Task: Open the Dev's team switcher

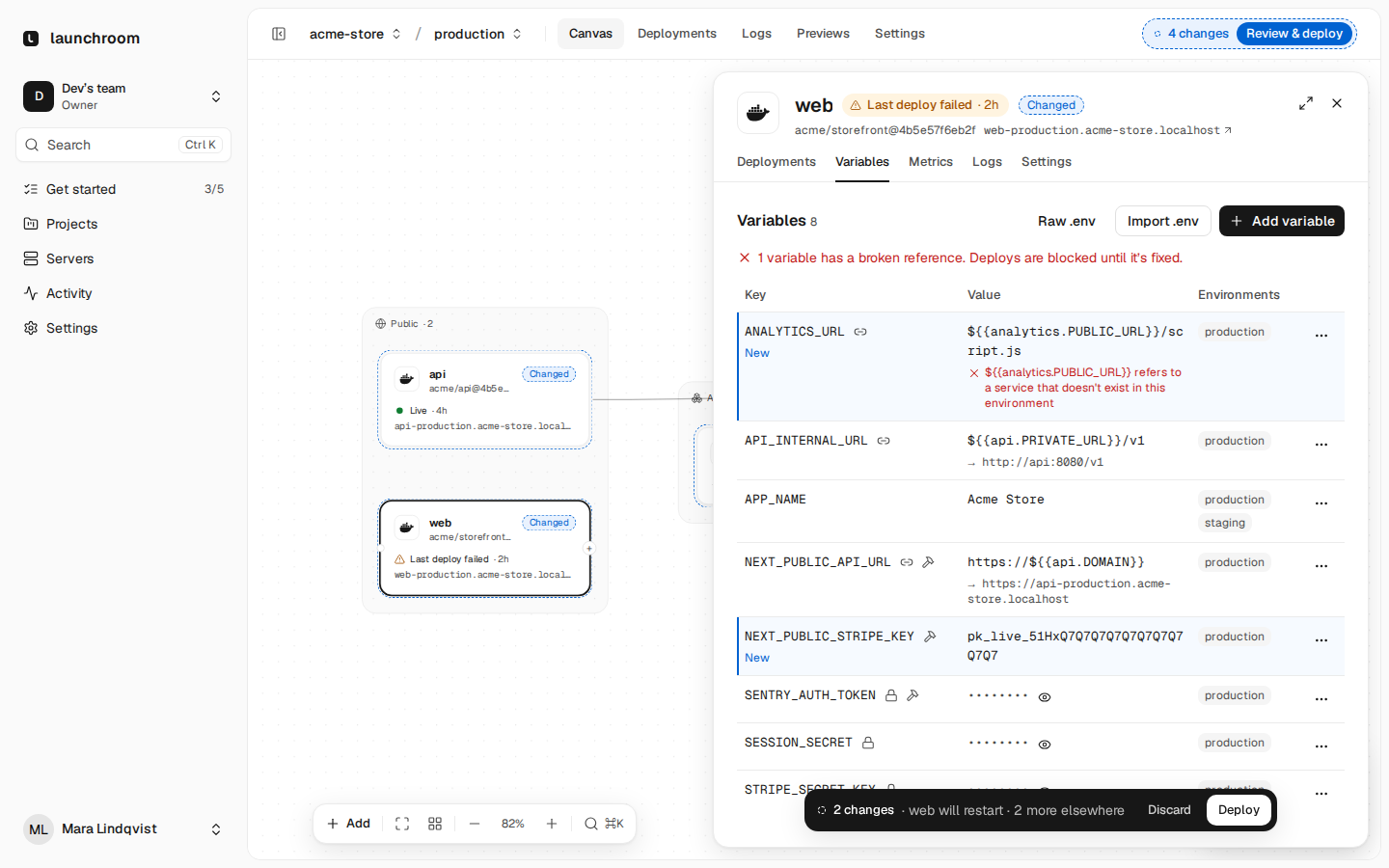Action: pos(123,96)
